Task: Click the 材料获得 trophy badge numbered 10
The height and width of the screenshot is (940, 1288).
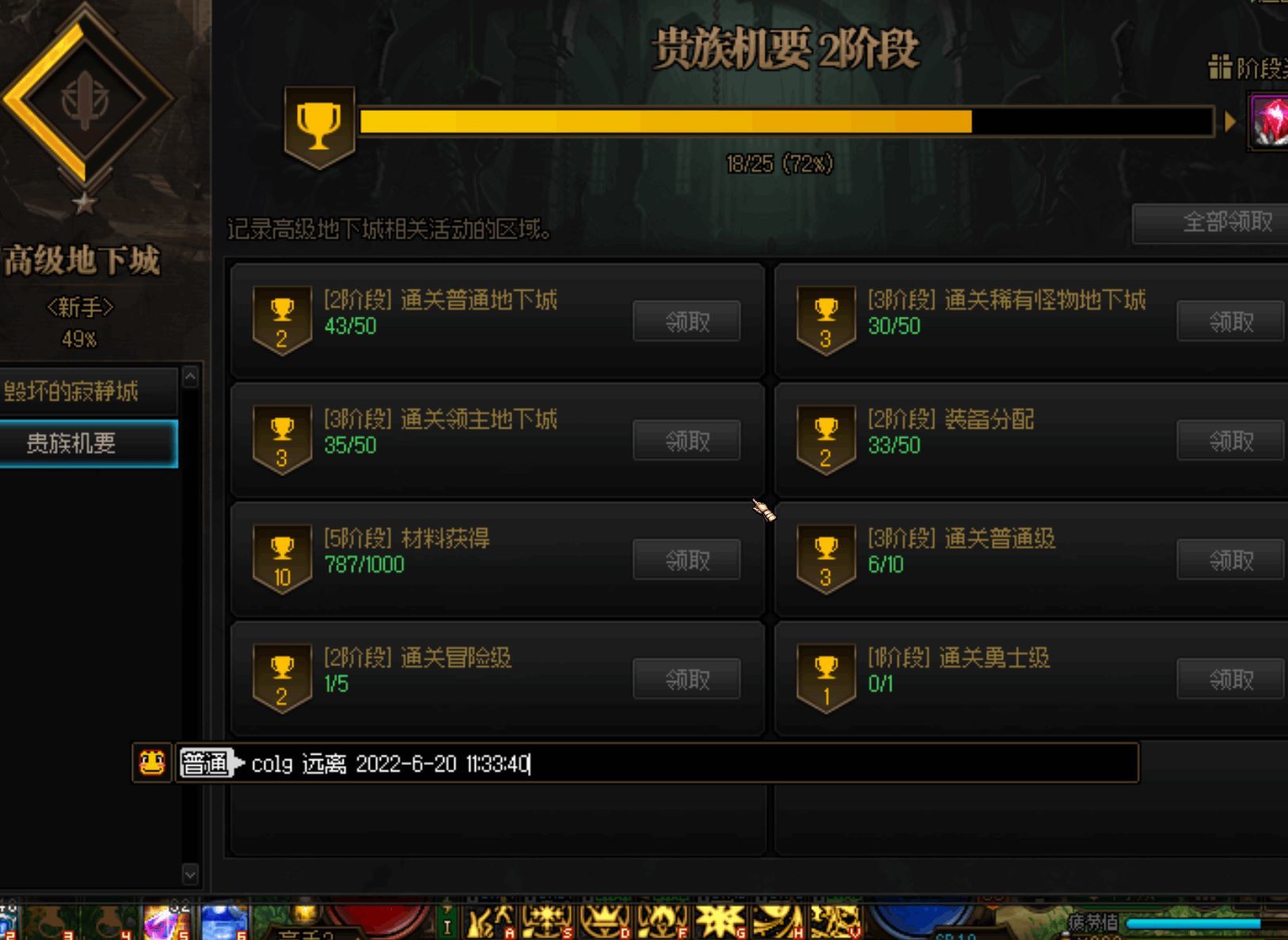Action: tap(282, 560)
